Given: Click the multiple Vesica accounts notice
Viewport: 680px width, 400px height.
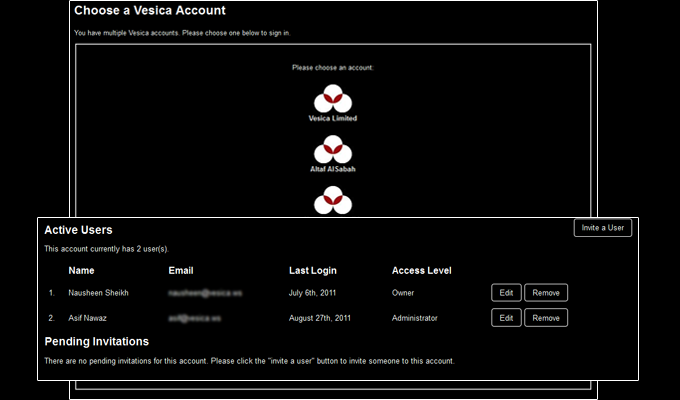Looking at the screenshot, I should [x=182, y=33].
